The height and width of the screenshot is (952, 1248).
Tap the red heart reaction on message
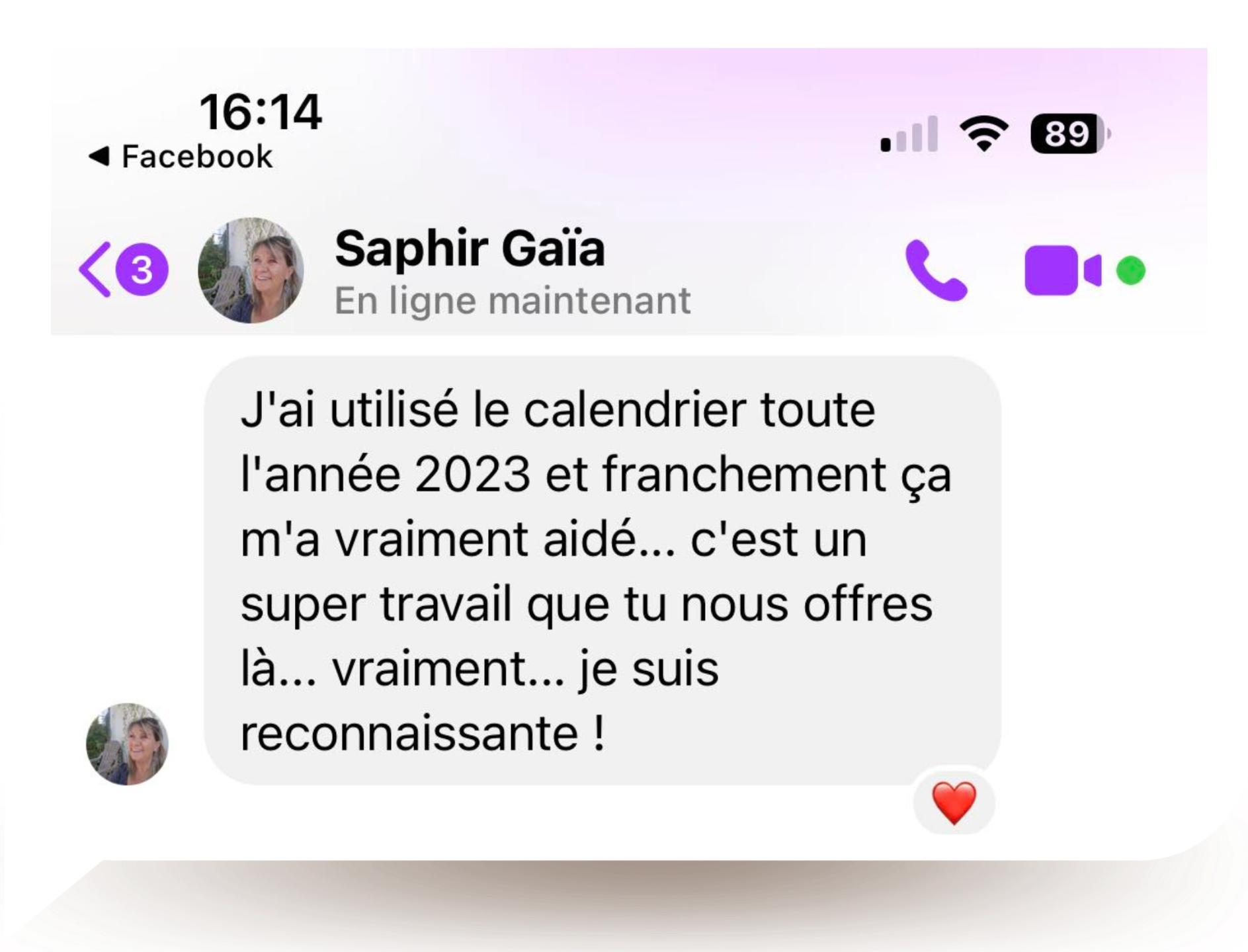click(x=954, y=803)
